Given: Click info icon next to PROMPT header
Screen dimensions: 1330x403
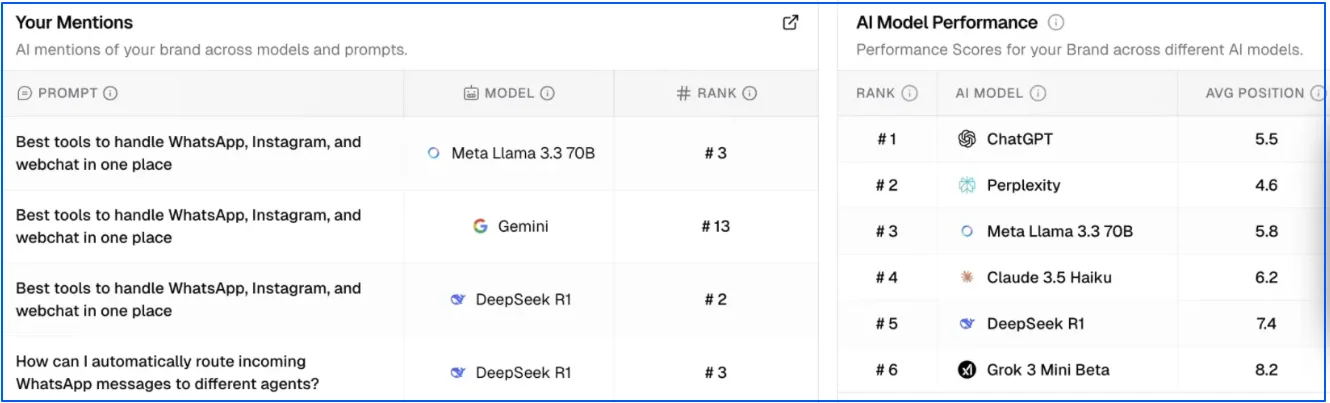Looking at the screenshot, I should coord(111,93).
